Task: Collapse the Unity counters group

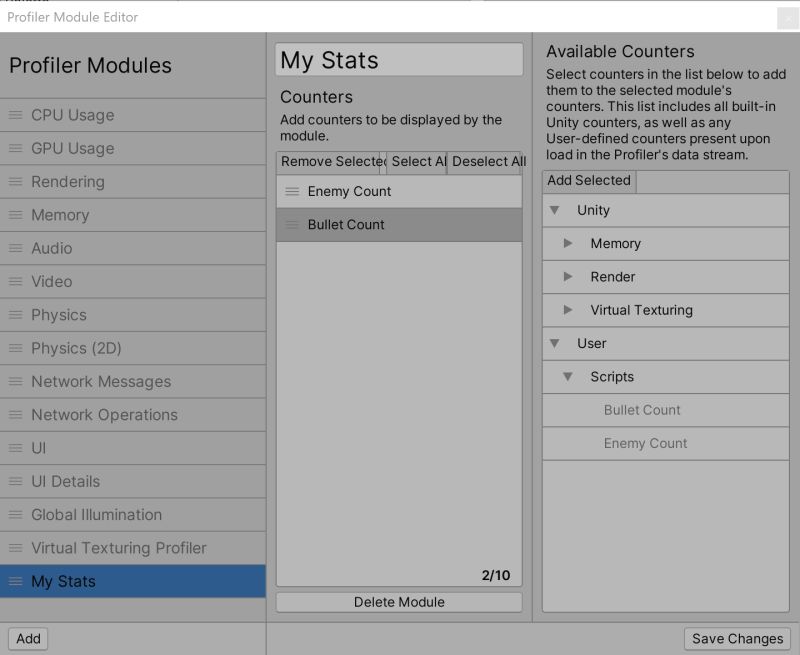Action: (556, 210)
